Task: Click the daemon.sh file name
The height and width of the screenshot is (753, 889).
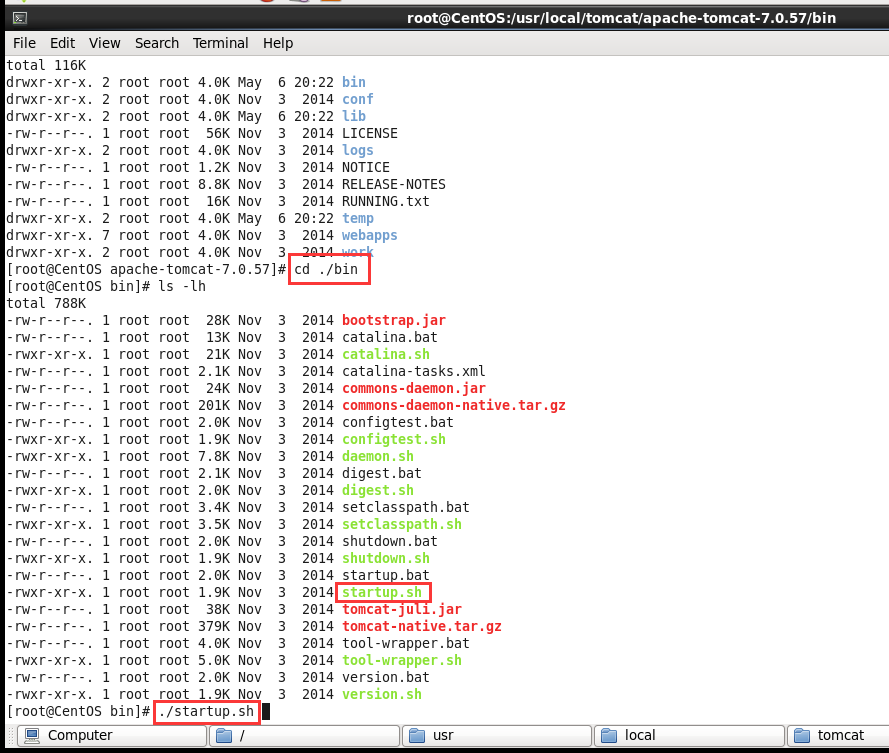Action: (x=378, y=456)
